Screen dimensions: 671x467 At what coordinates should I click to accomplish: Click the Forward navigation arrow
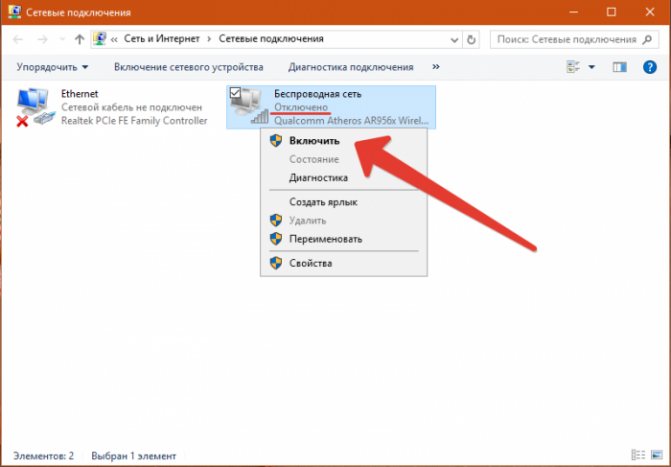42,39
